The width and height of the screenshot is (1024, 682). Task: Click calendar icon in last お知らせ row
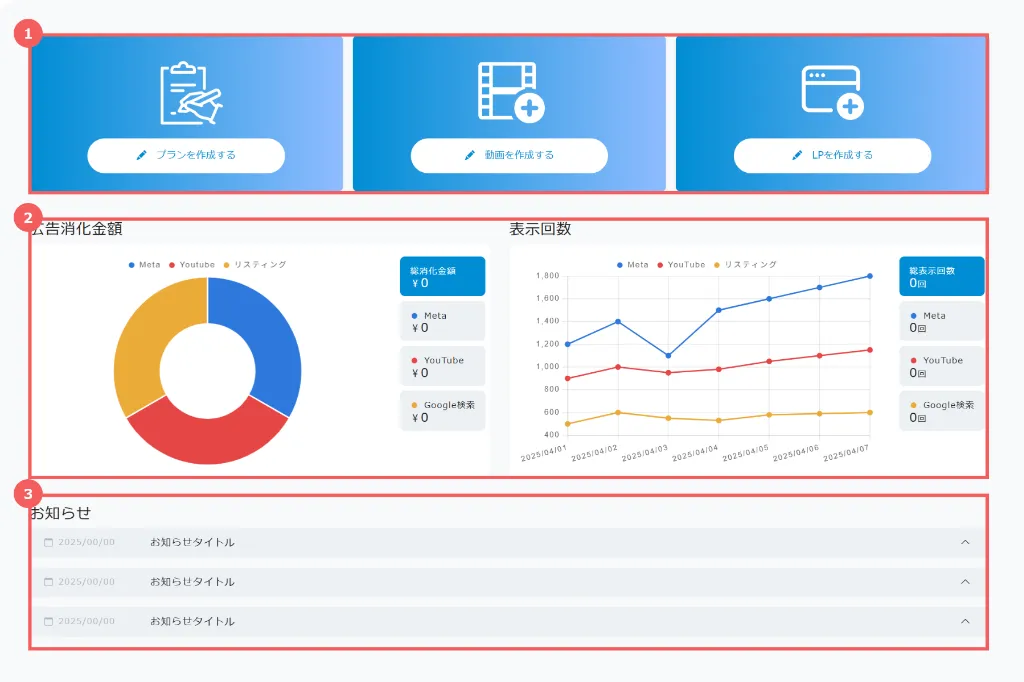(48, 621)
